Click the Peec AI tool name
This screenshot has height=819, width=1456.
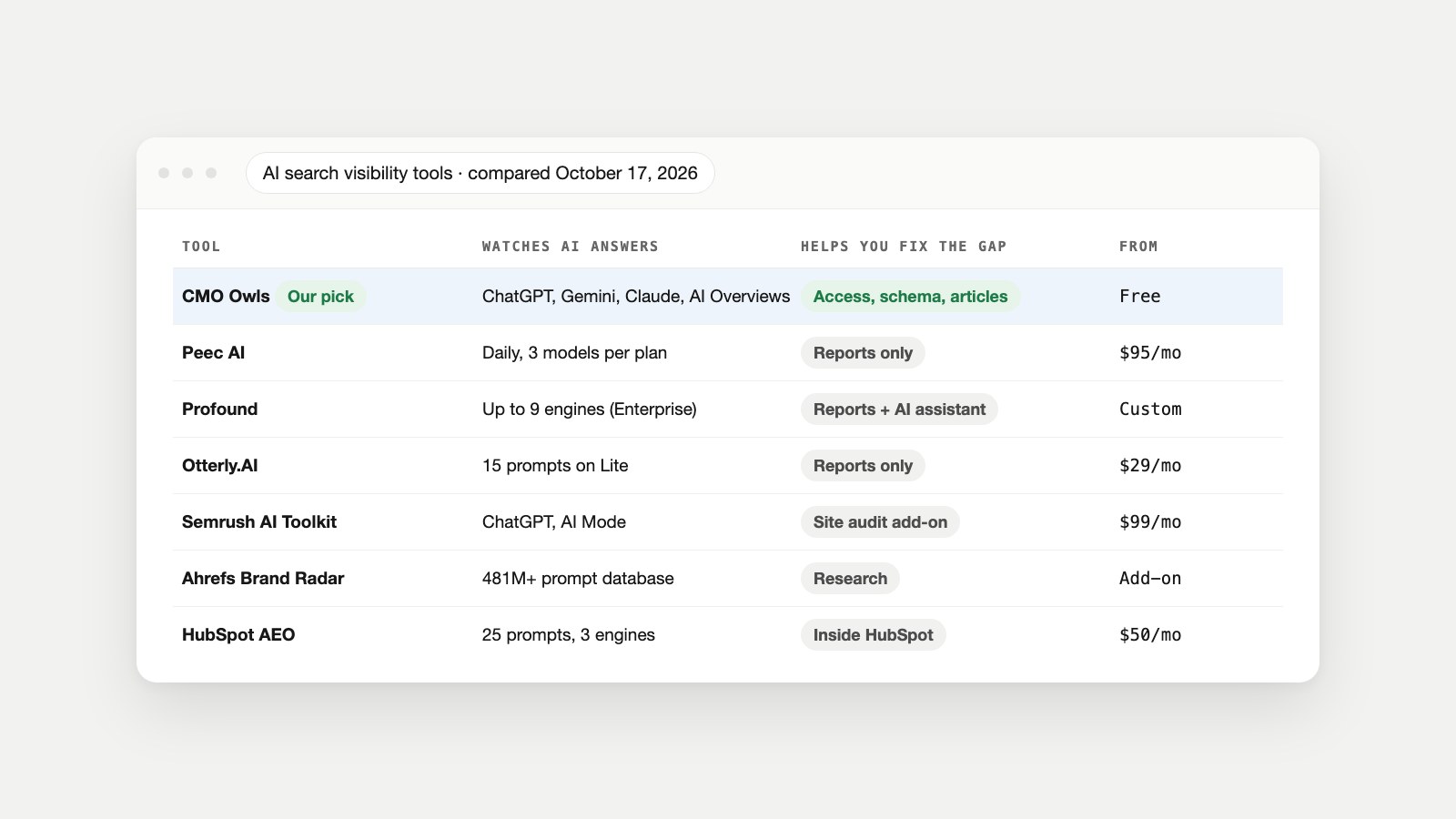(x=213, y=353)
